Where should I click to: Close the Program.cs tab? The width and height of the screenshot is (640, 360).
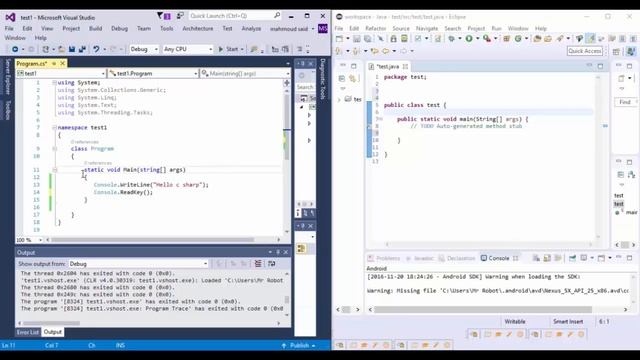coord(62,63)
